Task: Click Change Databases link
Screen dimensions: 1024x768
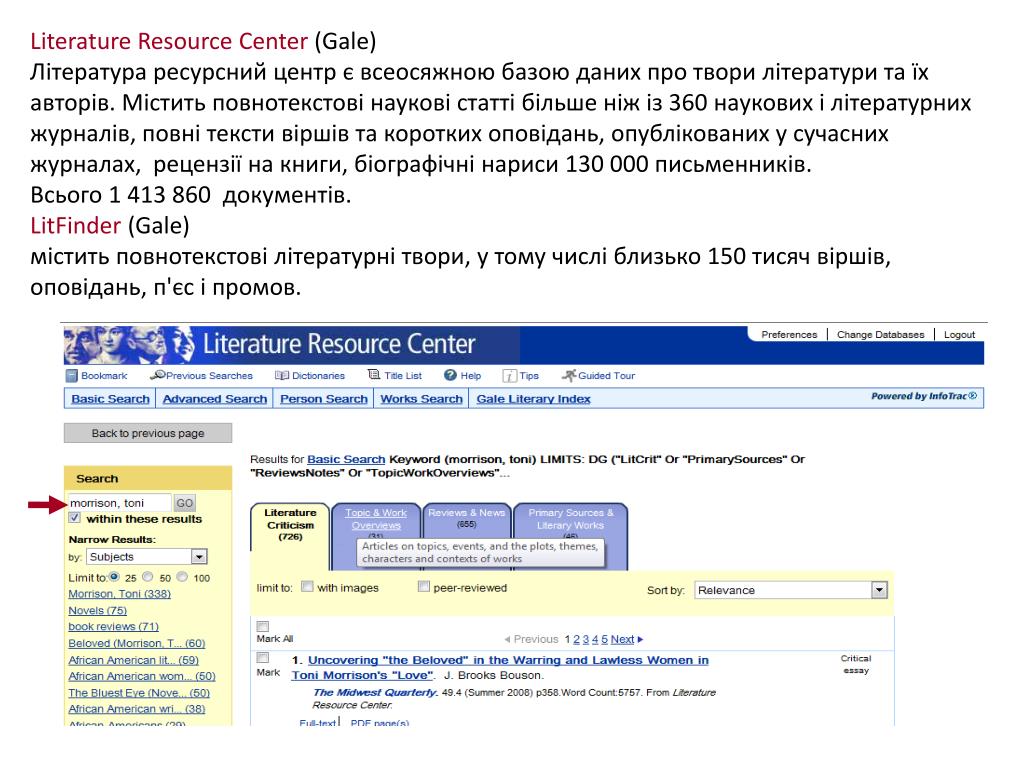Action: pos(880,334)
